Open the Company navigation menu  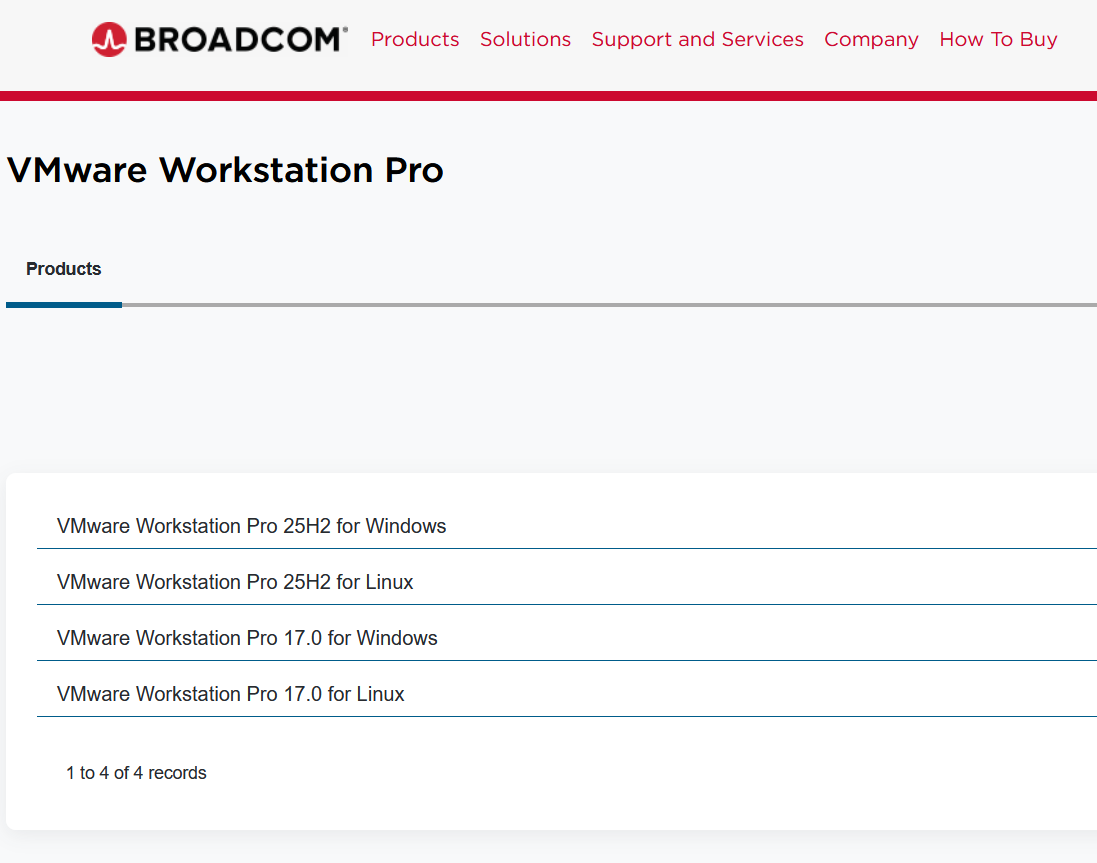871,40
